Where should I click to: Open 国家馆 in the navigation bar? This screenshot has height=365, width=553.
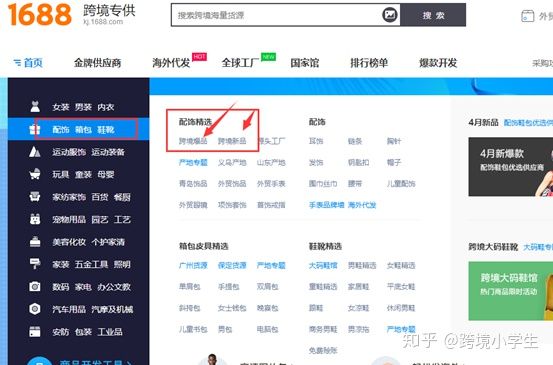click(305, 63)
